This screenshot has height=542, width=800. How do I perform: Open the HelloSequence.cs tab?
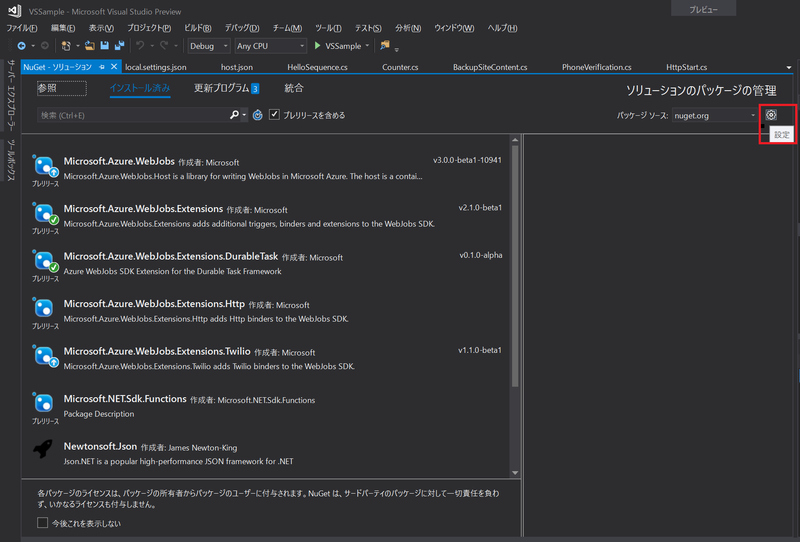pos(317,67)
